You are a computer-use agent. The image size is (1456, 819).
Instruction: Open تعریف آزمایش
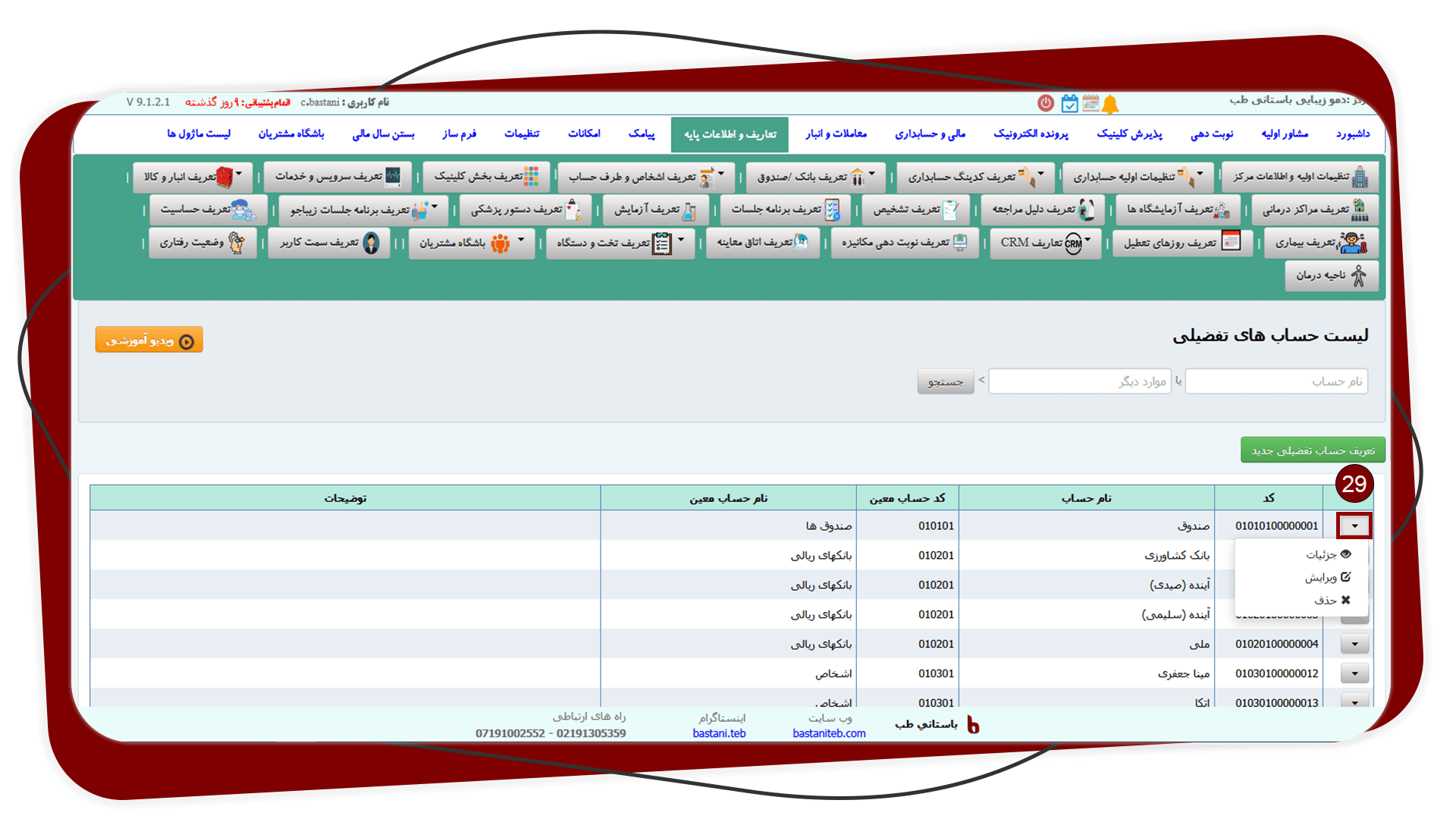[x=655, y=209]
